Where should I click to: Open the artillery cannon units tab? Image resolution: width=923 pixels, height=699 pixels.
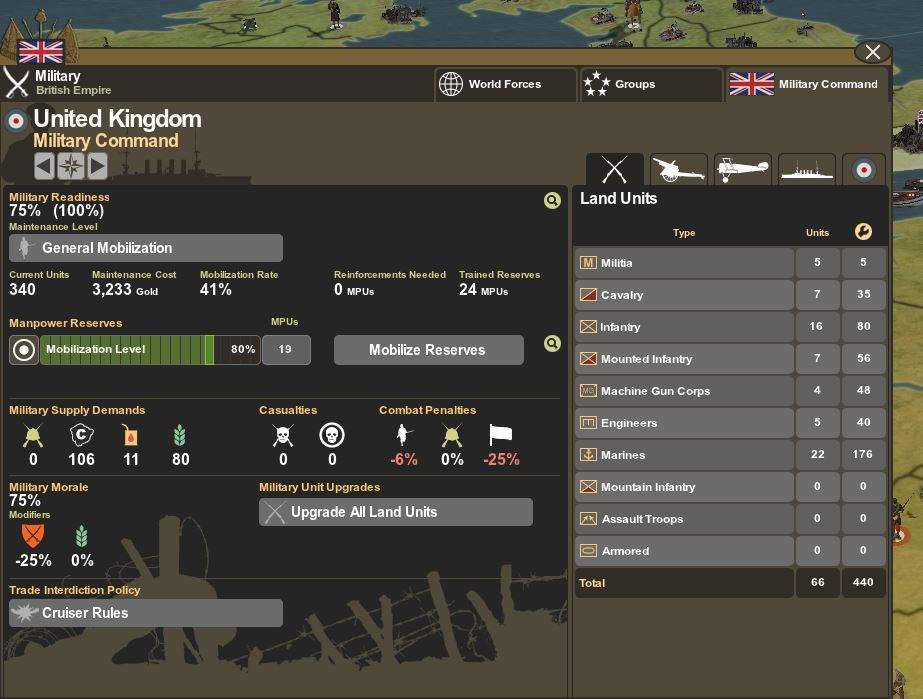coord(679,170)
